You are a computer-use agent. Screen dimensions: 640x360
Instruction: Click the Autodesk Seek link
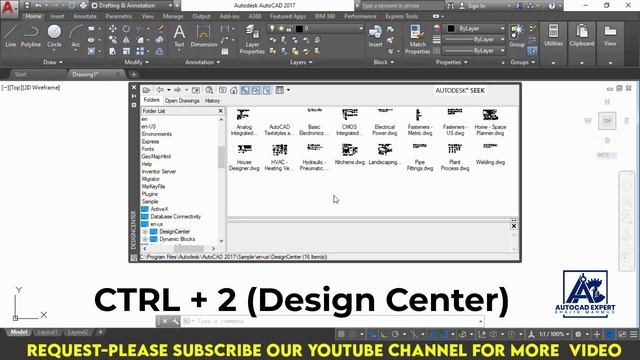click(x=460, y=91)
